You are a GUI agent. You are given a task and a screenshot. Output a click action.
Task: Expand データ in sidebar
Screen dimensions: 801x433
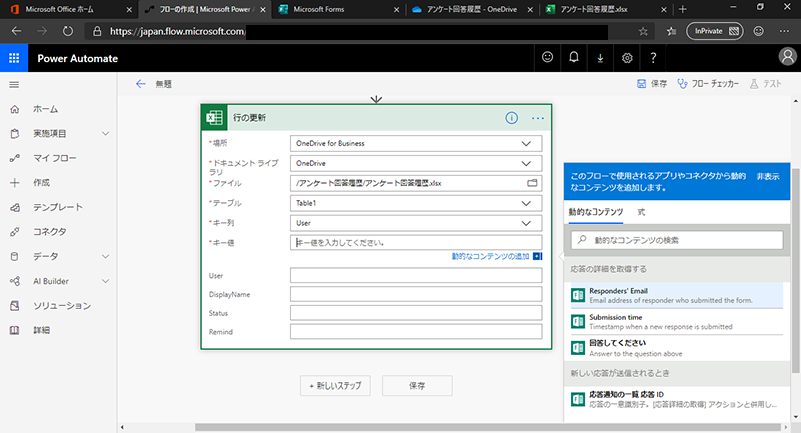(105, 256)
